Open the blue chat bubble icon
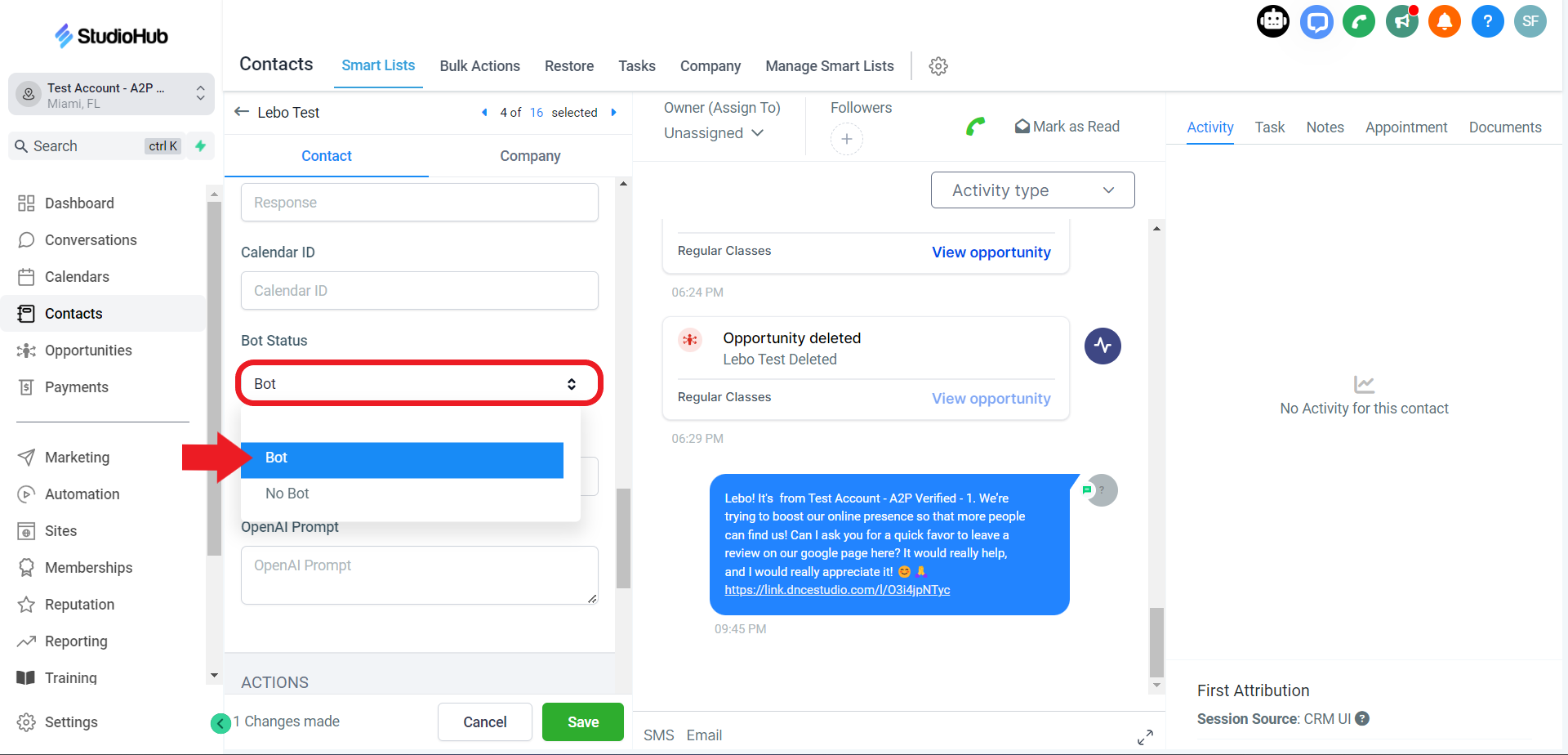Viewport: 1568px width, 755px height. pyautogui.click(x=1316, y=21)
